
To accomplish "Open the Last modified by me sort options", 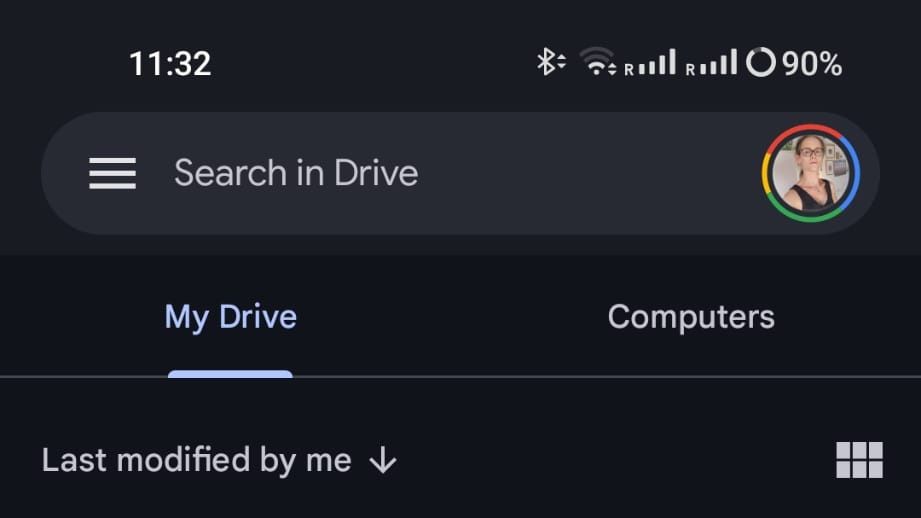I will [x=197, y=460].
